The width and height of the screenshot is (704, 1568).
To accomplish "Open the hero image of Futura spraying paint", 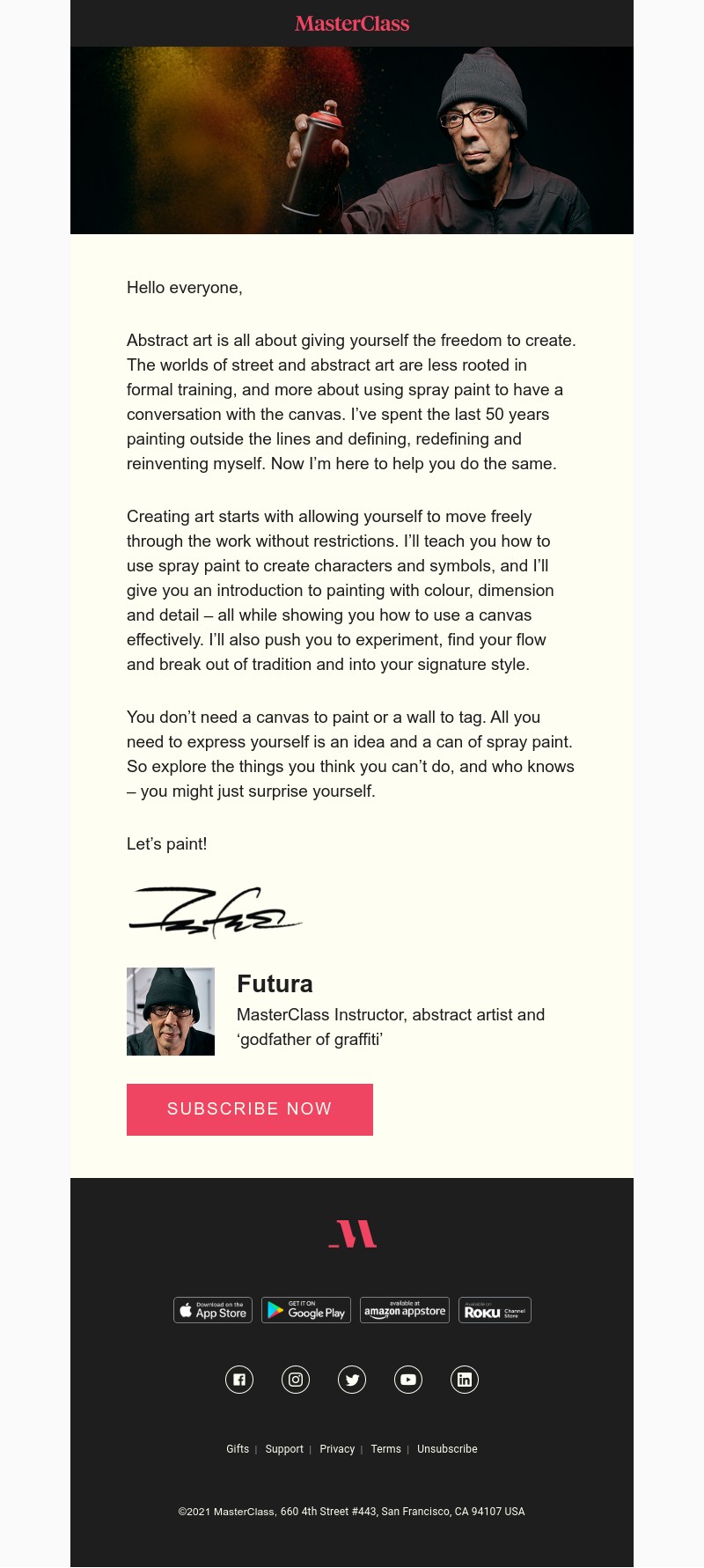I will coord(352,141).
